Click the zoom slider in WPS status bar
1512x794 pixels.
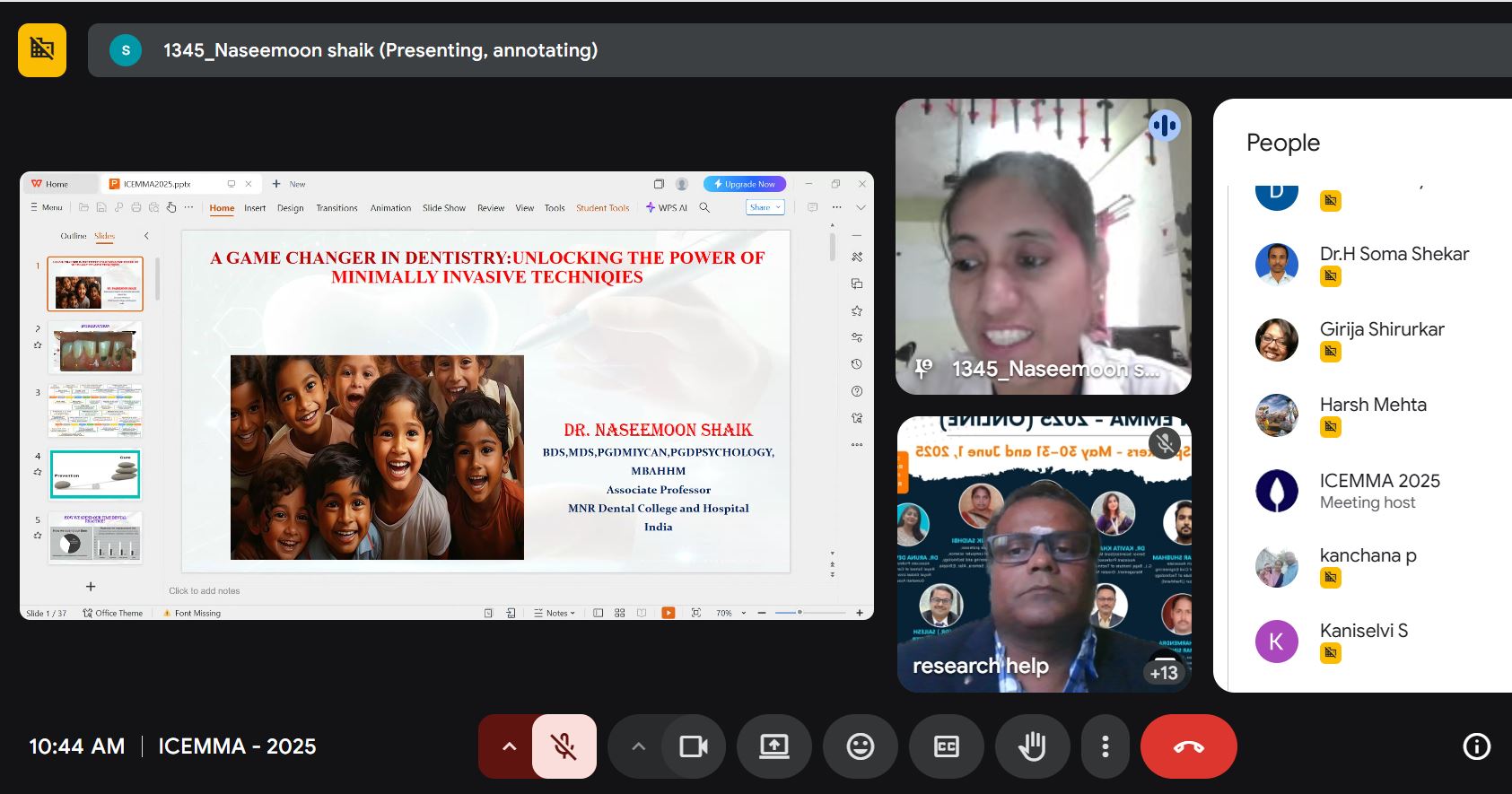pyautogui.click(x=809, y=613)
